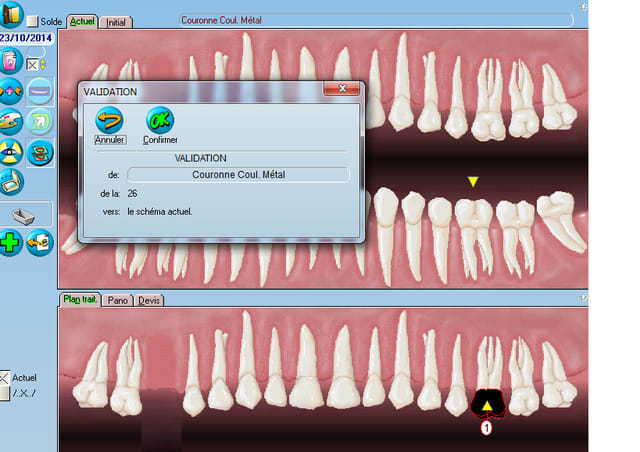This screenshot has height=452, width=640.
Task: Click the green plus add icon
Action: coord(12,242)
